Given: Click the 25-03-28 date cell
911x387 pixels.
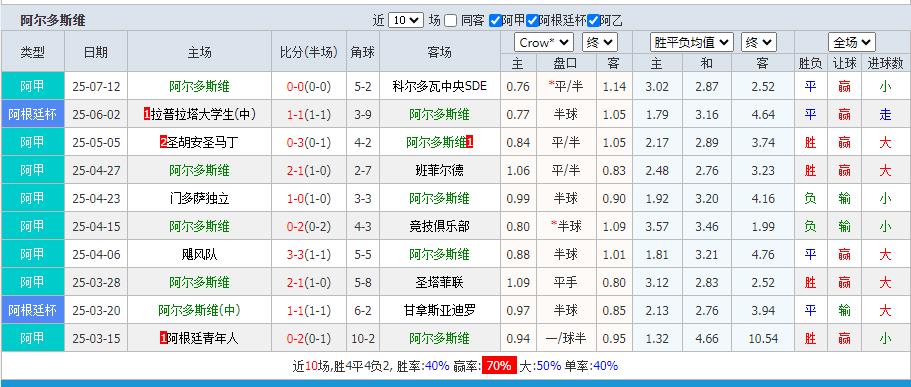Looking at the screenshot, I should coord(96,282).
